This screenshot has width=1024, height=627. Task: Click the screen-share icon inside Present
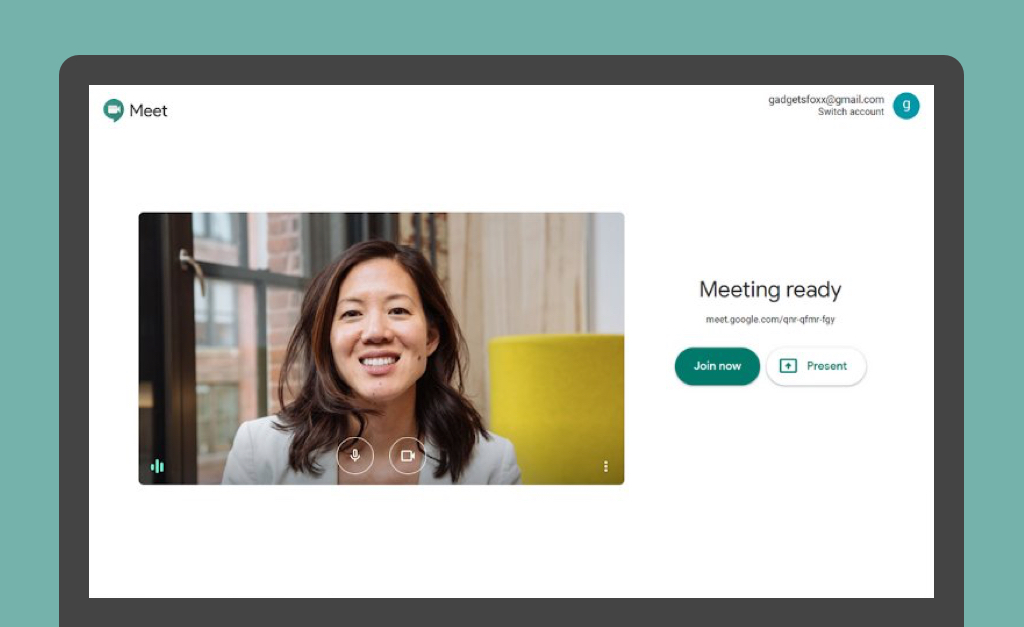click(788, 366)
